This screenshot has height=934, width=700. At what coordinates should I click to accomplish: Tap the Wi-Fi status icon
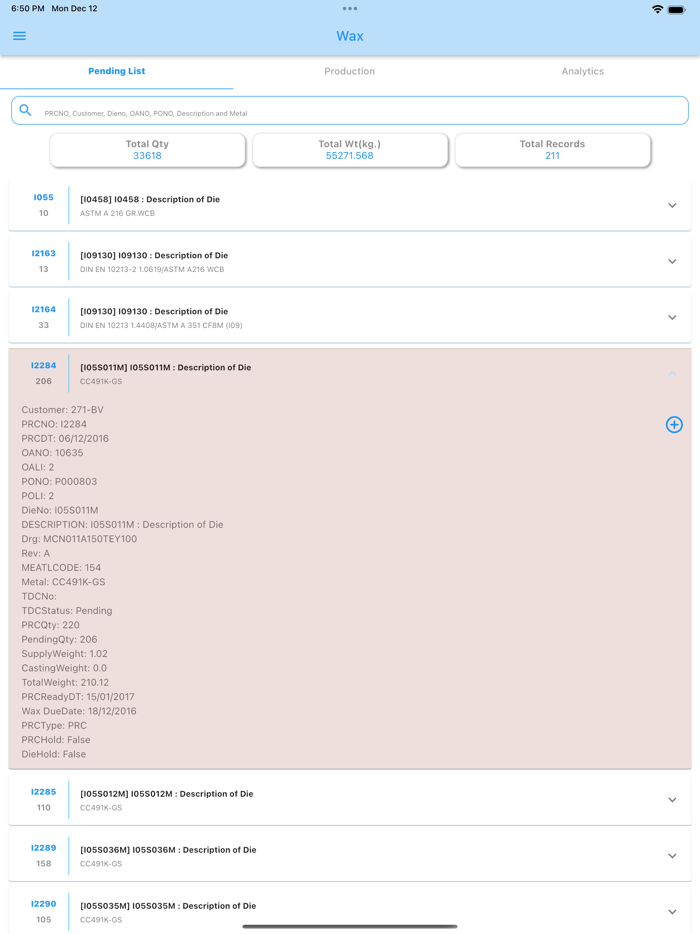coord(657,9)
